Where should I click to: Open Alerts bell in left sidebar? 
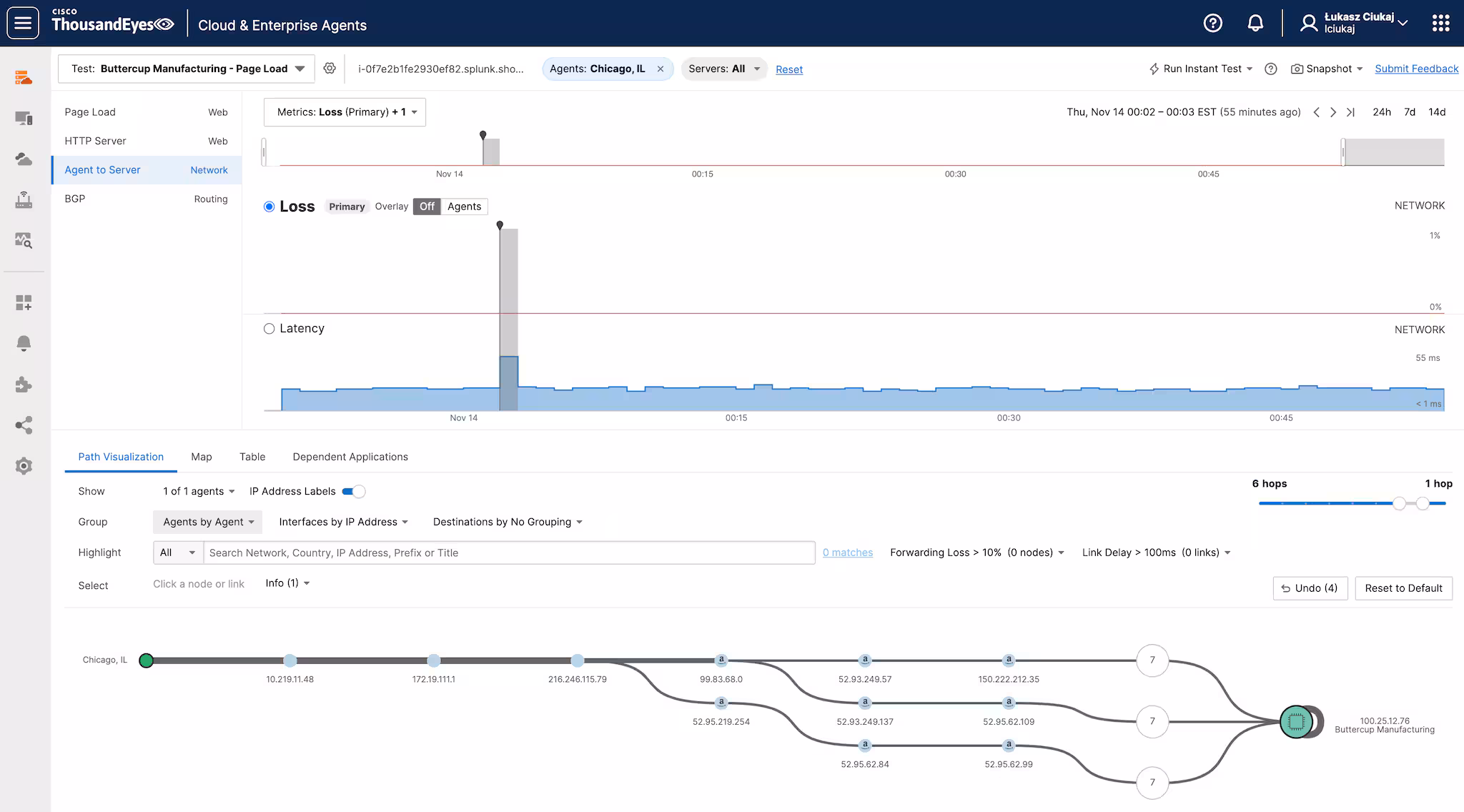[x=24, y=344]
